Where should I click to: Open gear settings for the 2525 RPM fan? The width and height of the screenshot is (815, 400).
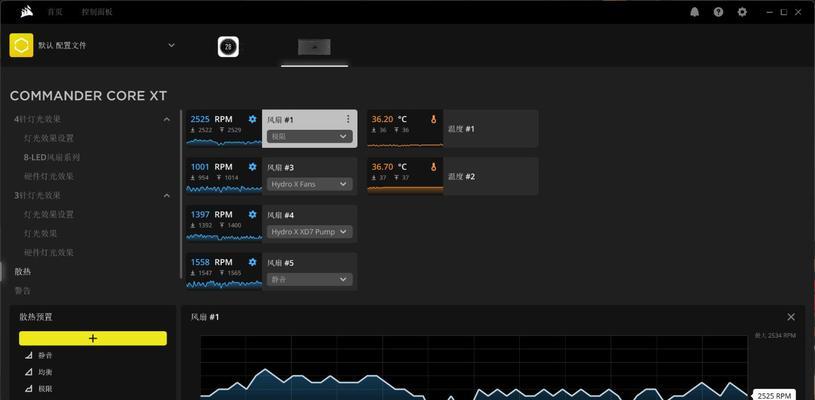tap(253, 119)
